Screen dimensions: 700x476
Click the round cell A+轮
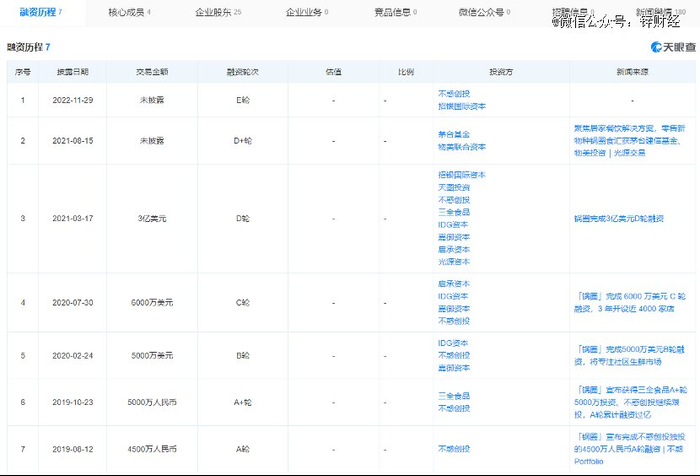tap(243, 402)
